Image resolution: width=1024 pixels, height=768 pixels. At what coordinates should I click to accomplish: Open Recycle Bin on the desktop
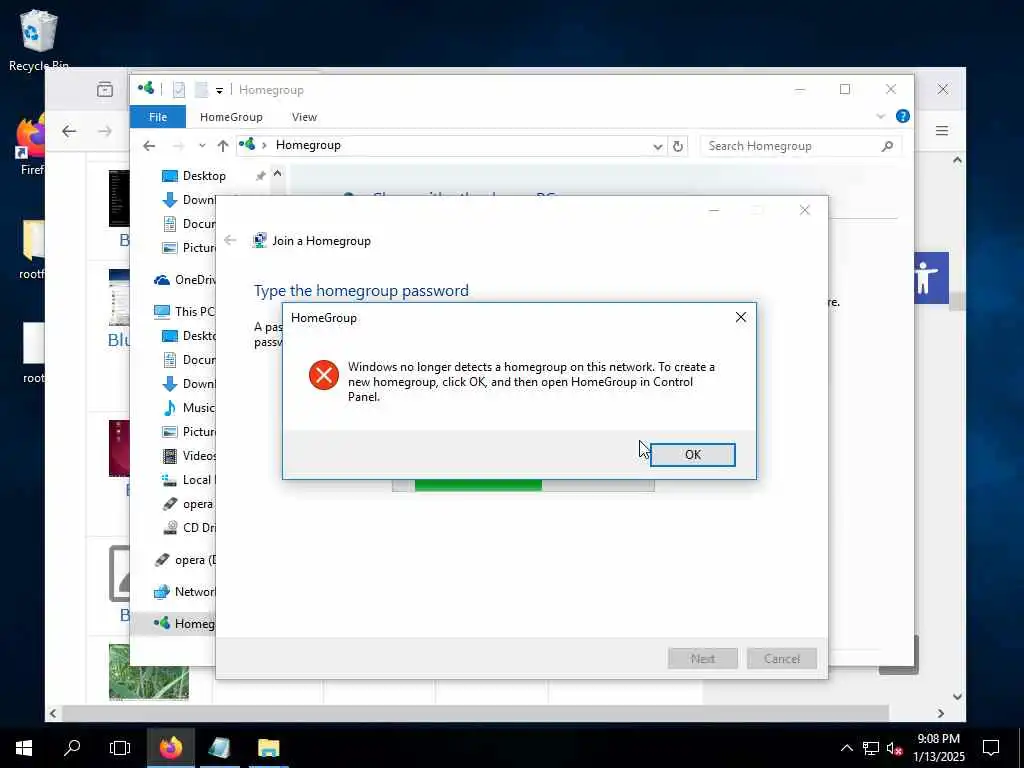(39, 39)
